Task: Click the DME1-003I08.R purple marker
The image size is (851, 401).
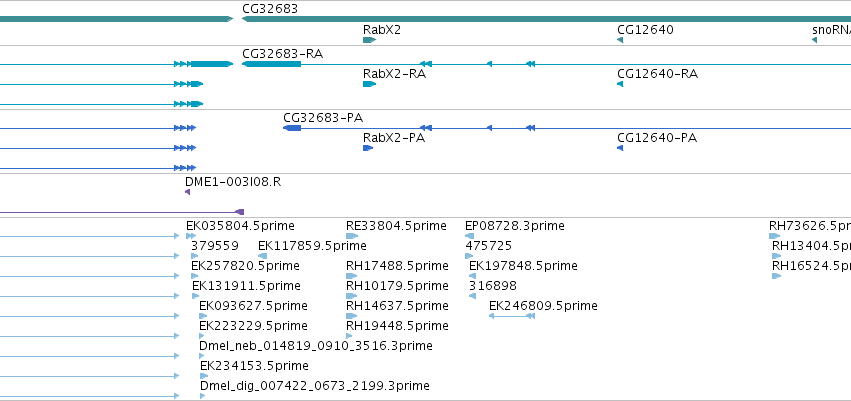Action: pos(188,192)
